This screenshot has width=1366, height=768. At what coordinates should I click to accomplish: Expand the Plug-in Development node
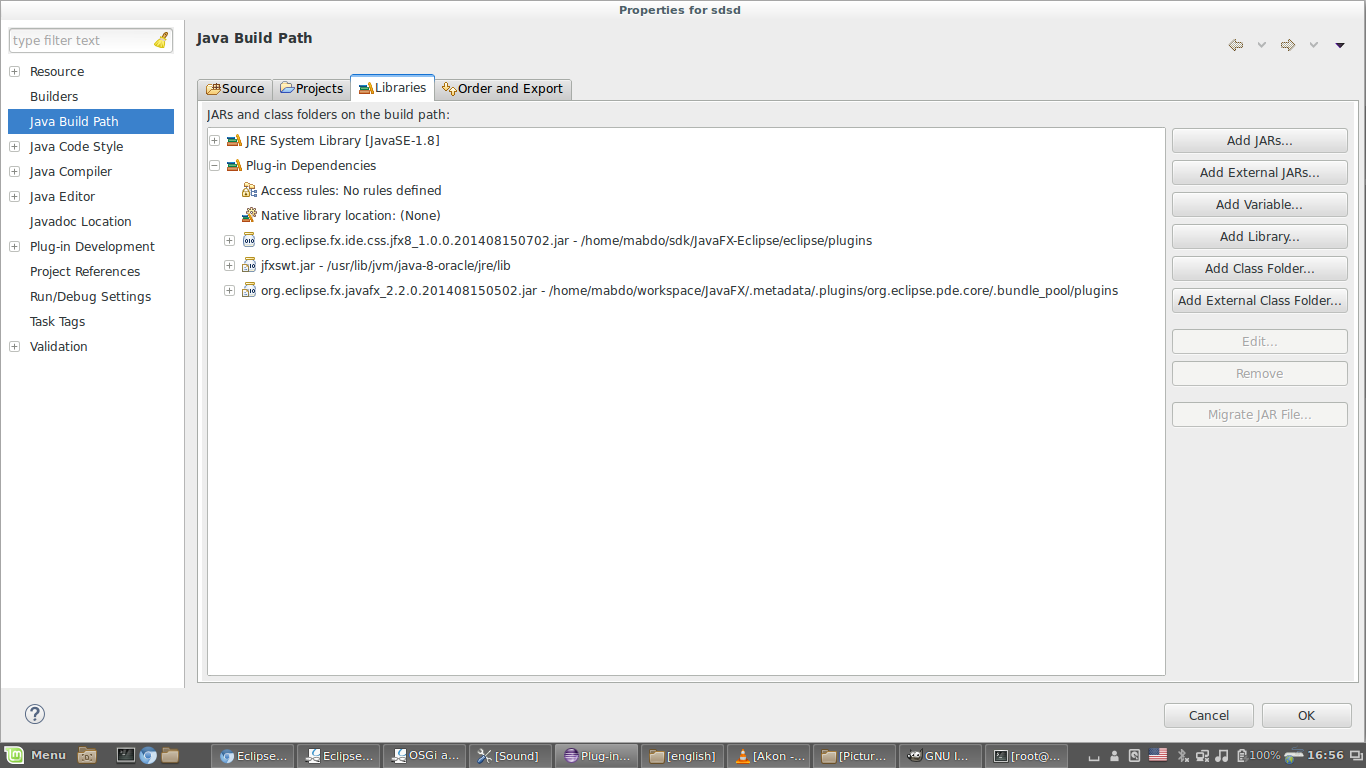[x=14, y=247]
